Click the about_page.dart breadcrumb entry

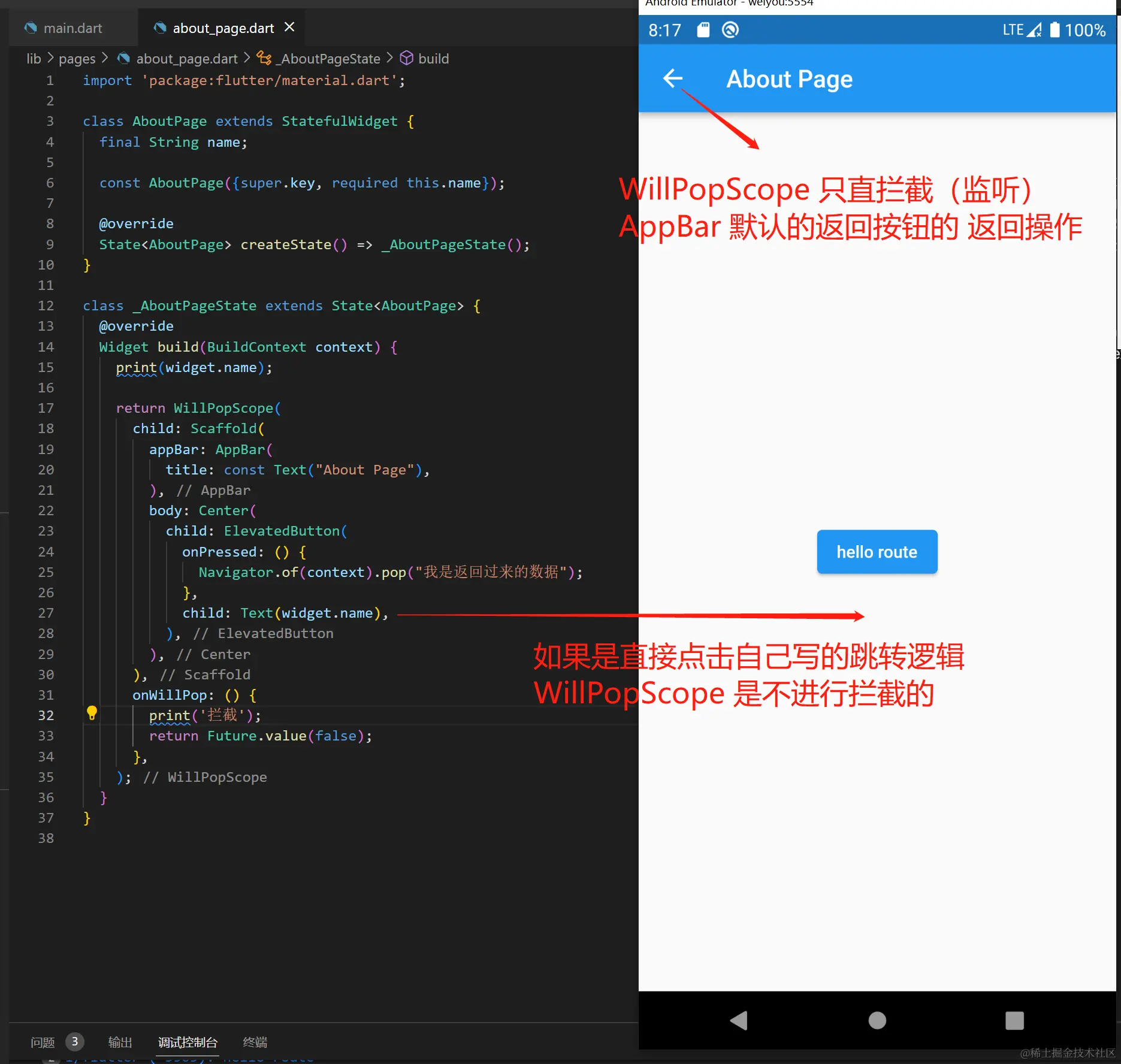(x=186, y=58)
